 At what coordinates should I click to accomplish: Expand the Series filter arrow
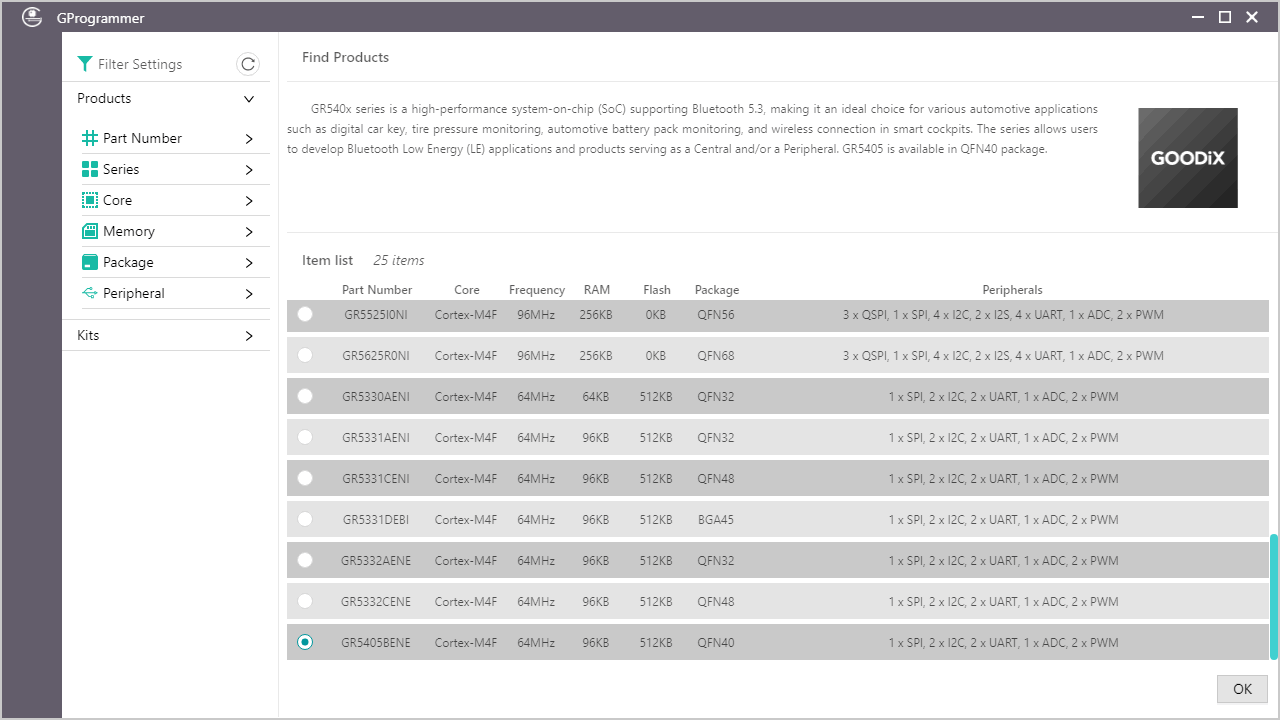[249, 170]
